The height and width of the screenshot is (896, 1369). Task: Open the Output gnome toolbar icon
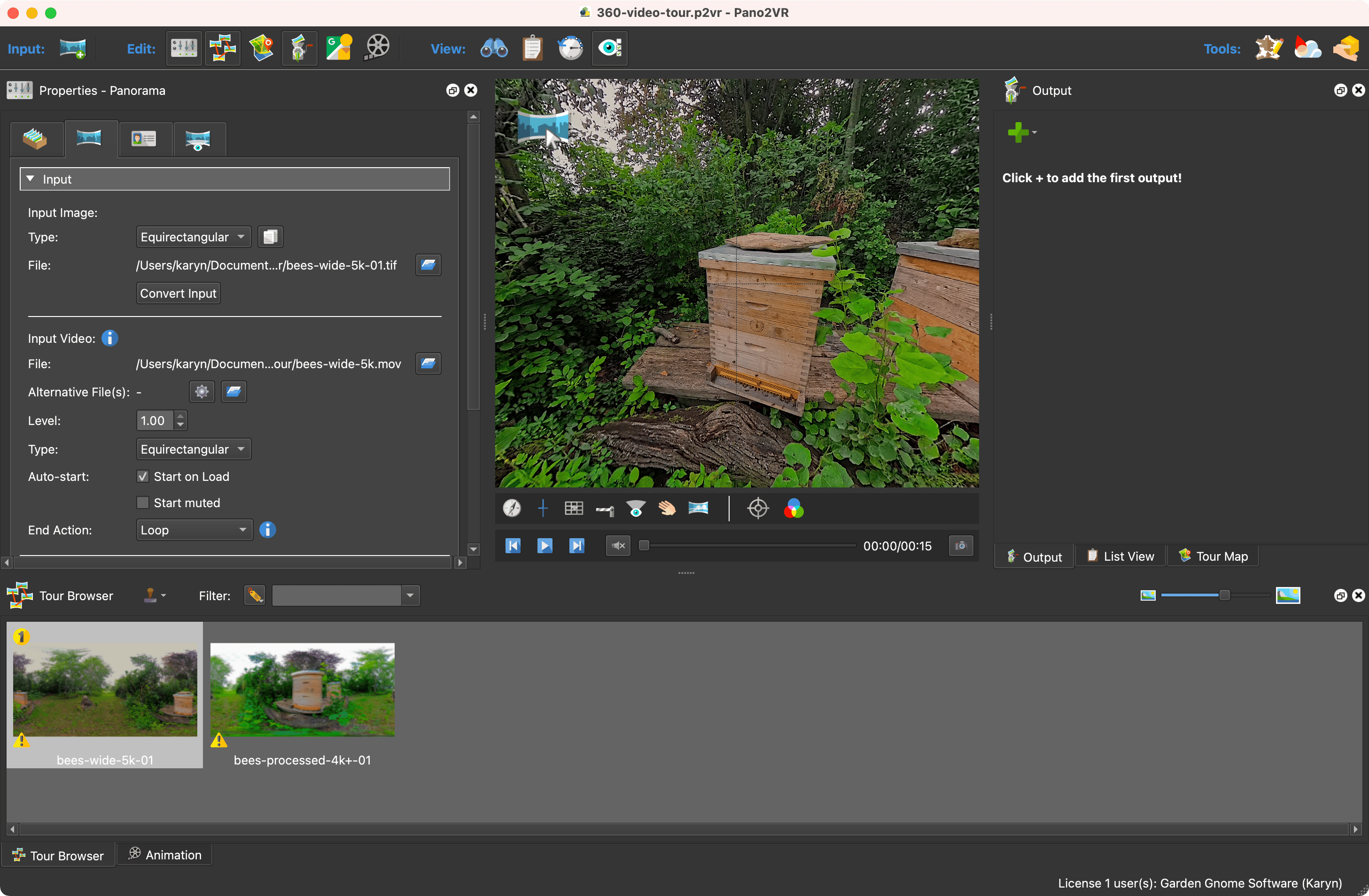[300, 48]
